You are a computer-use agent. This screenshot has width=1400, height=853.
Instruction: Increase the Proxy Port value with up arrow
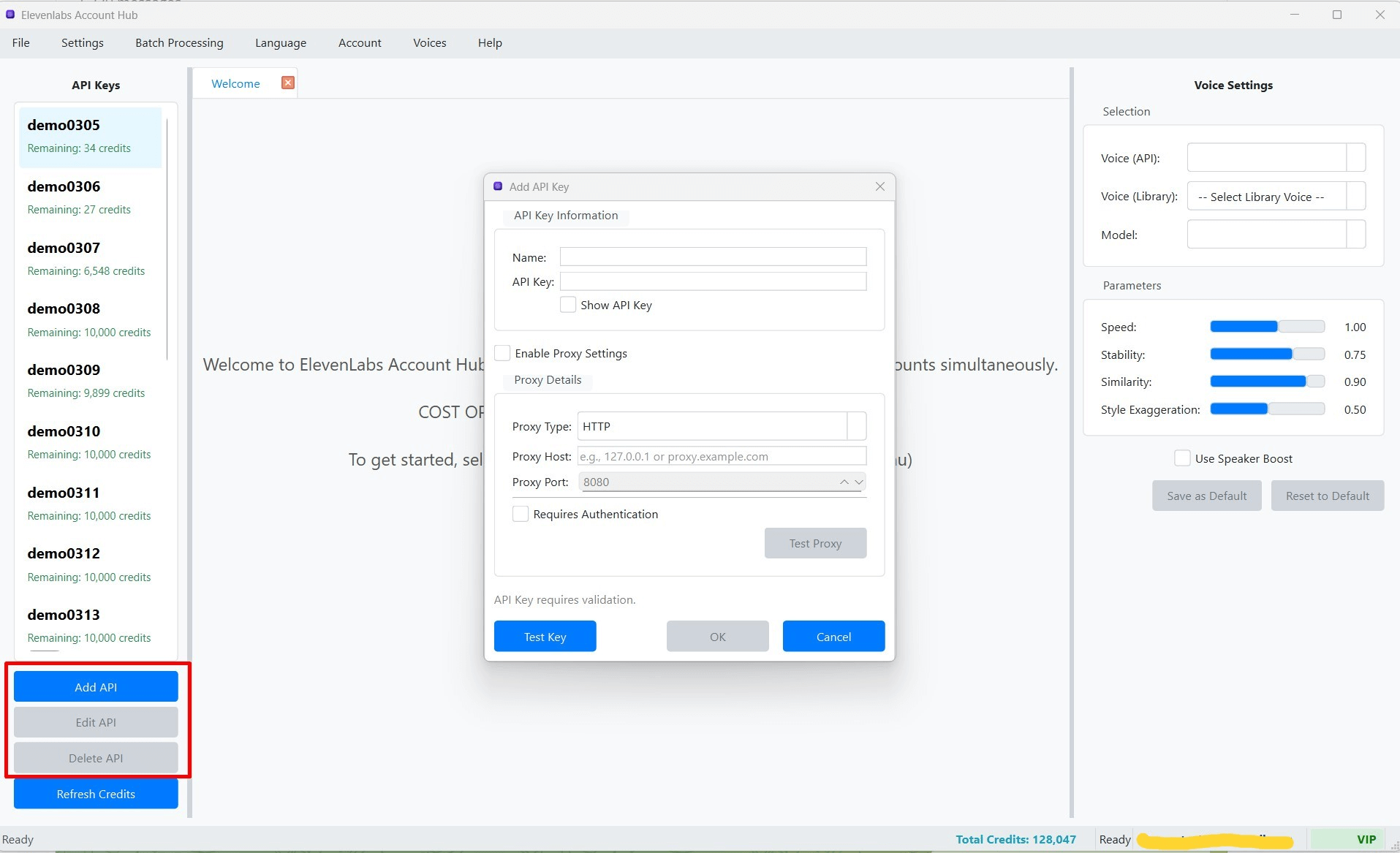(844, 482)
